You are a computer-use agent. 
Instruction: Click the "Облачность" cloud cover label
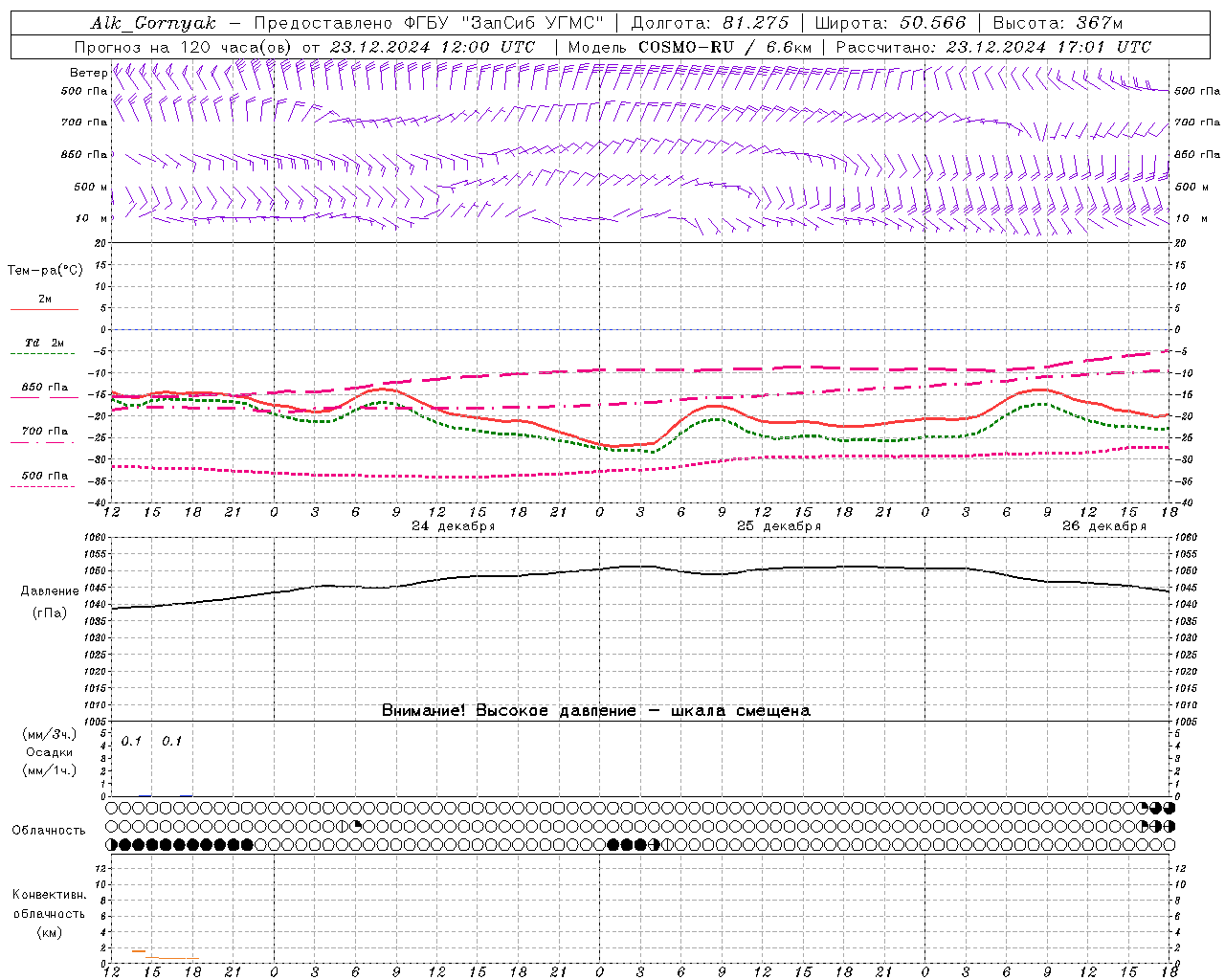49,830
